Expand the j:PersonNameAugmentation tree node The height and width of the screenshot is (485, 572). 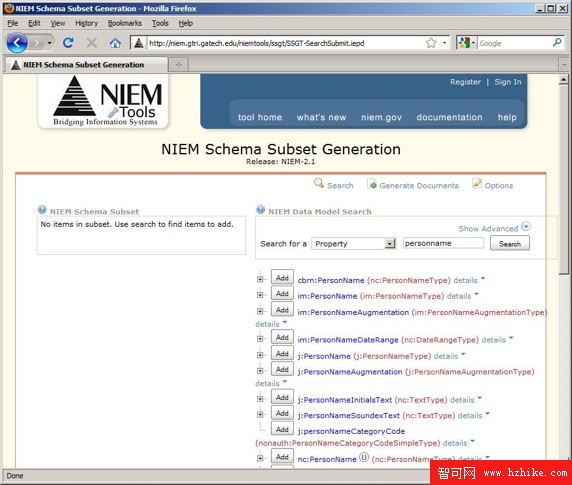point(260,370)
